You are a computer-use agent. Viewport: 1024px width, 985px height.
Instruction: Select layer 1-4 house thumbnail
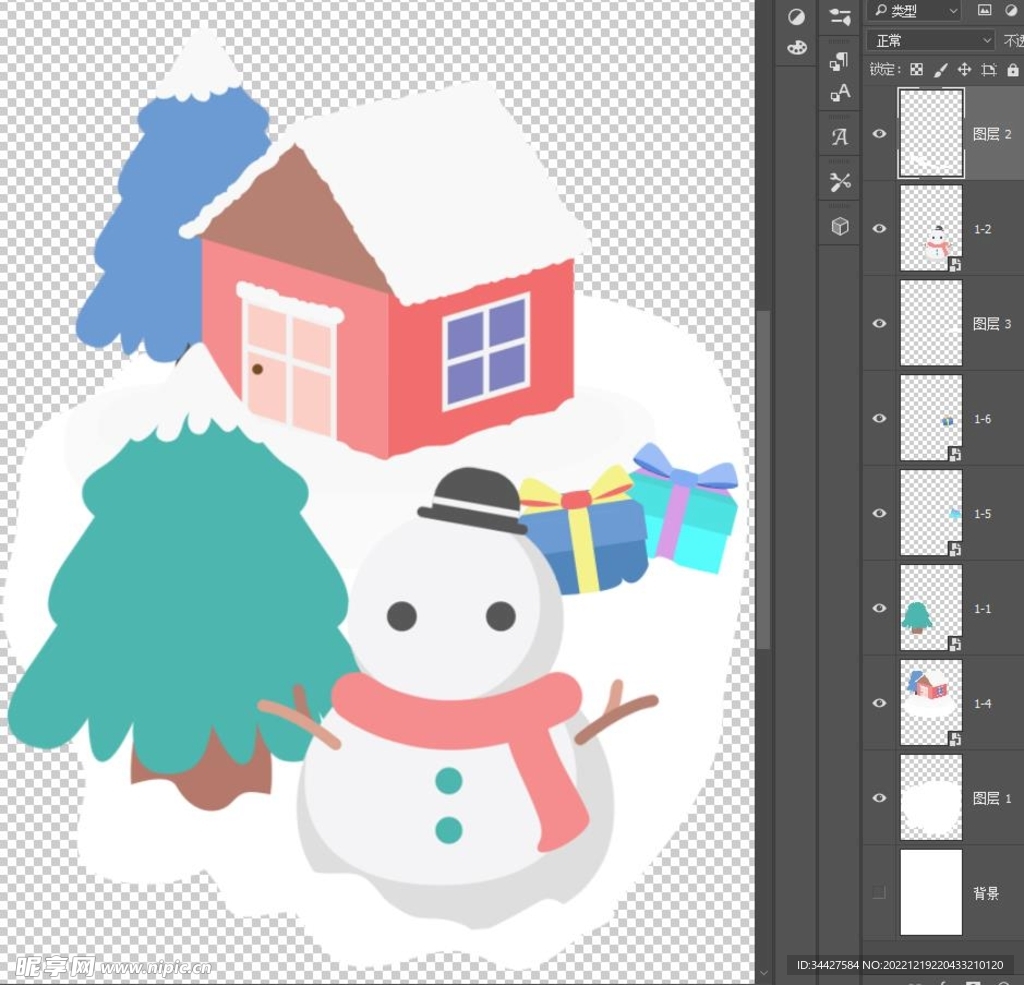pos(931,703)
